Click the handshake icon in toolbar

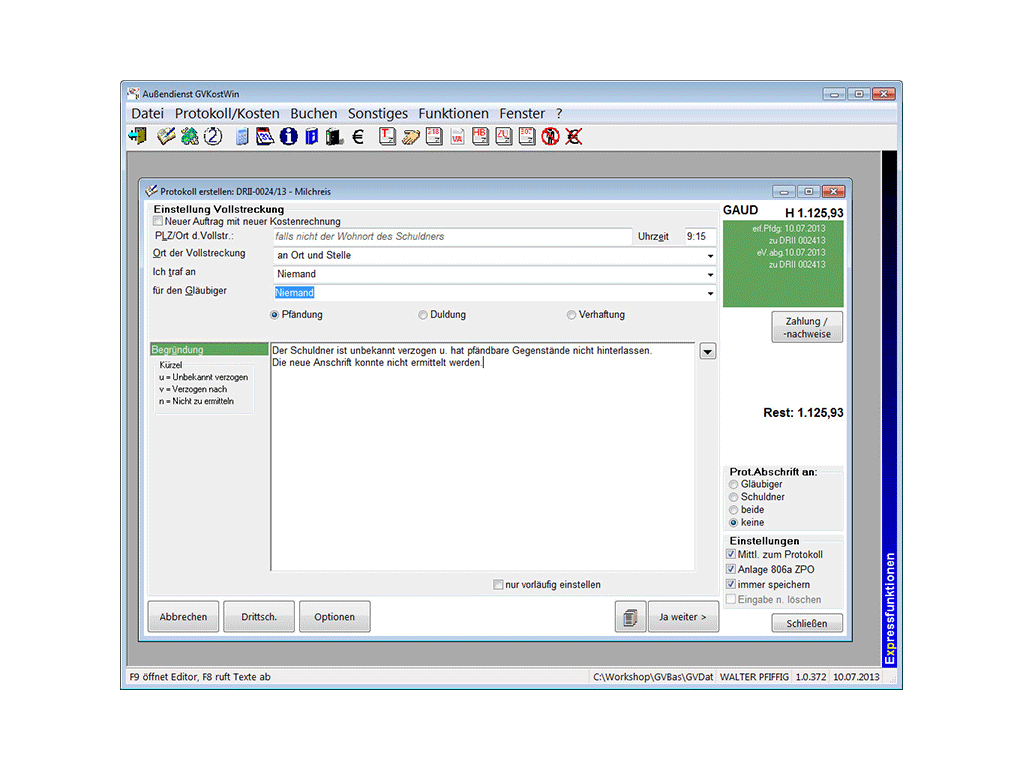pyautogui.click(x=411, y=137)
